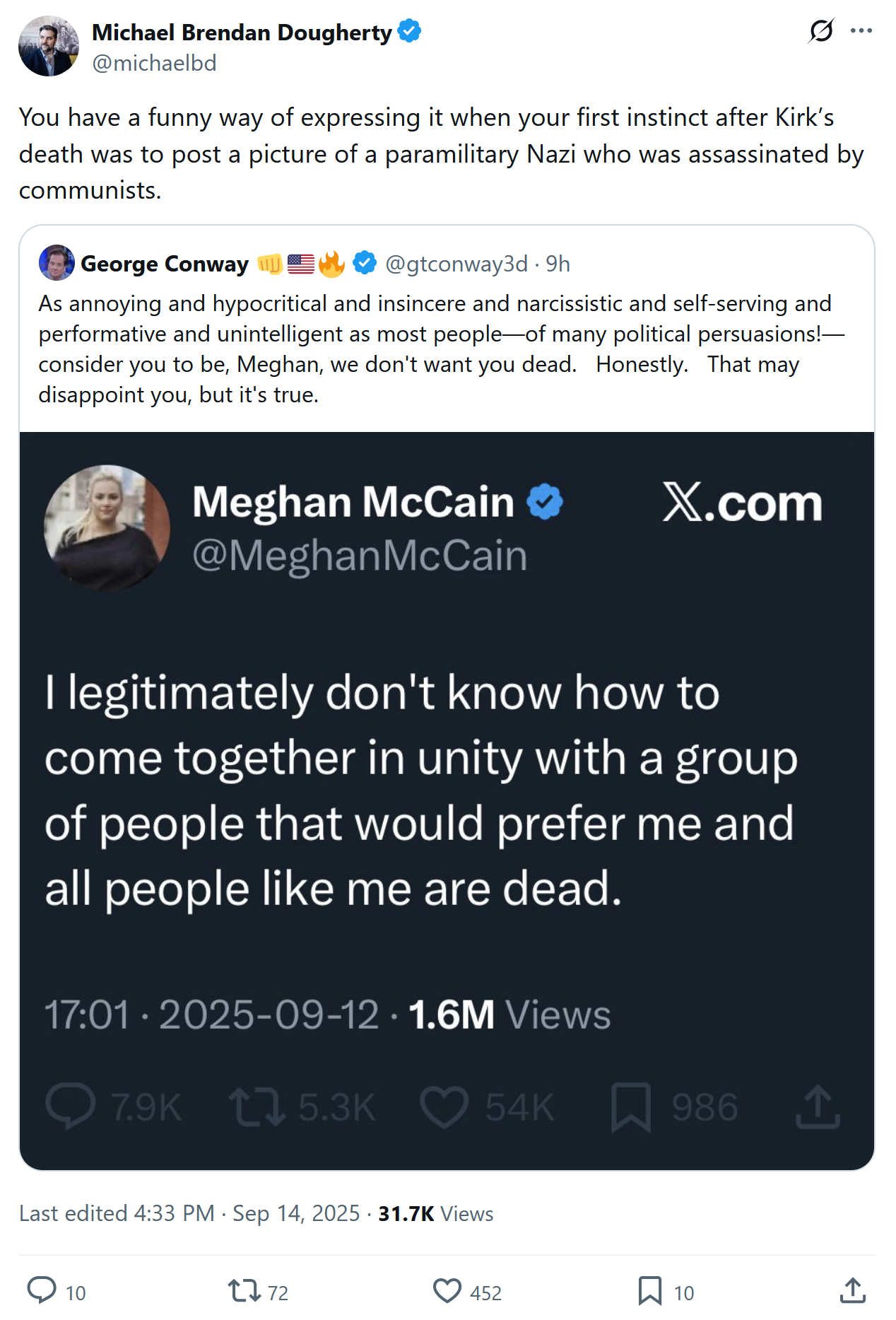Open the @gtconway3d handle
This screenshot has height=1320, width=896.
click(x=456, y=264)
